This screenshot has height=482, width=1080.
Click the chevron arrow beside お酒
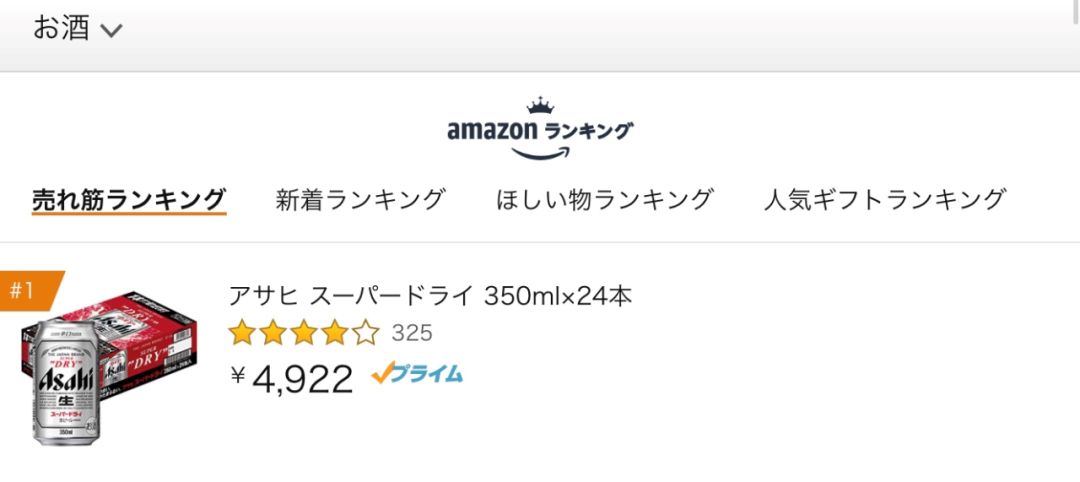112,30
